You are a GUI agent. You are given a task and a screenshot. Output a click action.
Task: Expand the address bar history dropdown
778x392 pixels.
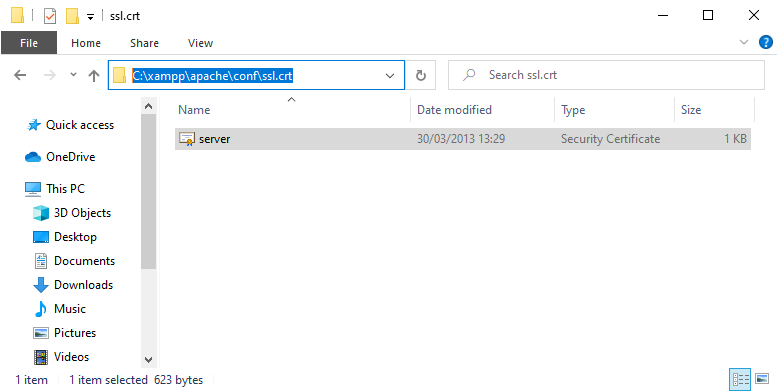390,75
